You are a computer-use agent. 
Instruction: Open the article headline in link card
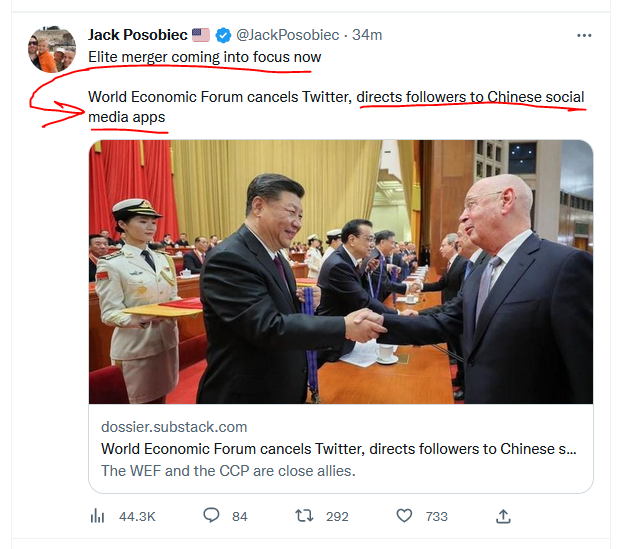(338, 448)
